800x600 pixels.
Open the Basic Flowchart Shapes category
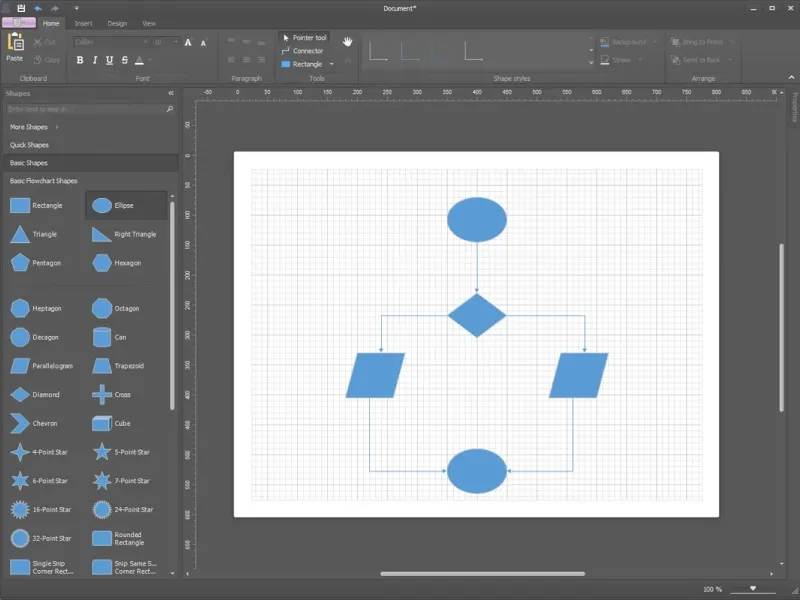click(x=44, y=181)
